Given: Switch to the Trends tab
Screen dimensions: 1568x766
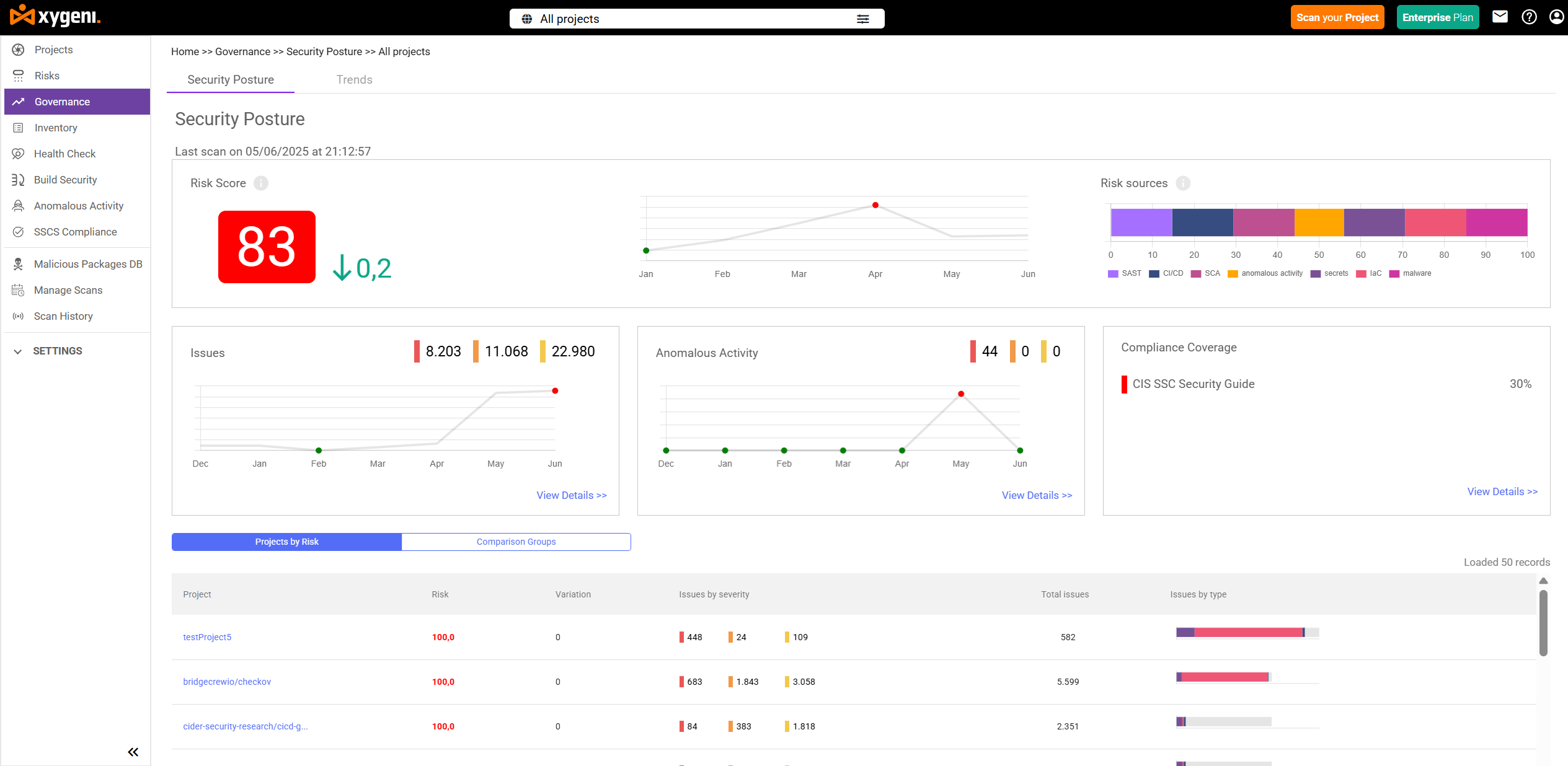Looking at the screenshot, I should [354, 79].
